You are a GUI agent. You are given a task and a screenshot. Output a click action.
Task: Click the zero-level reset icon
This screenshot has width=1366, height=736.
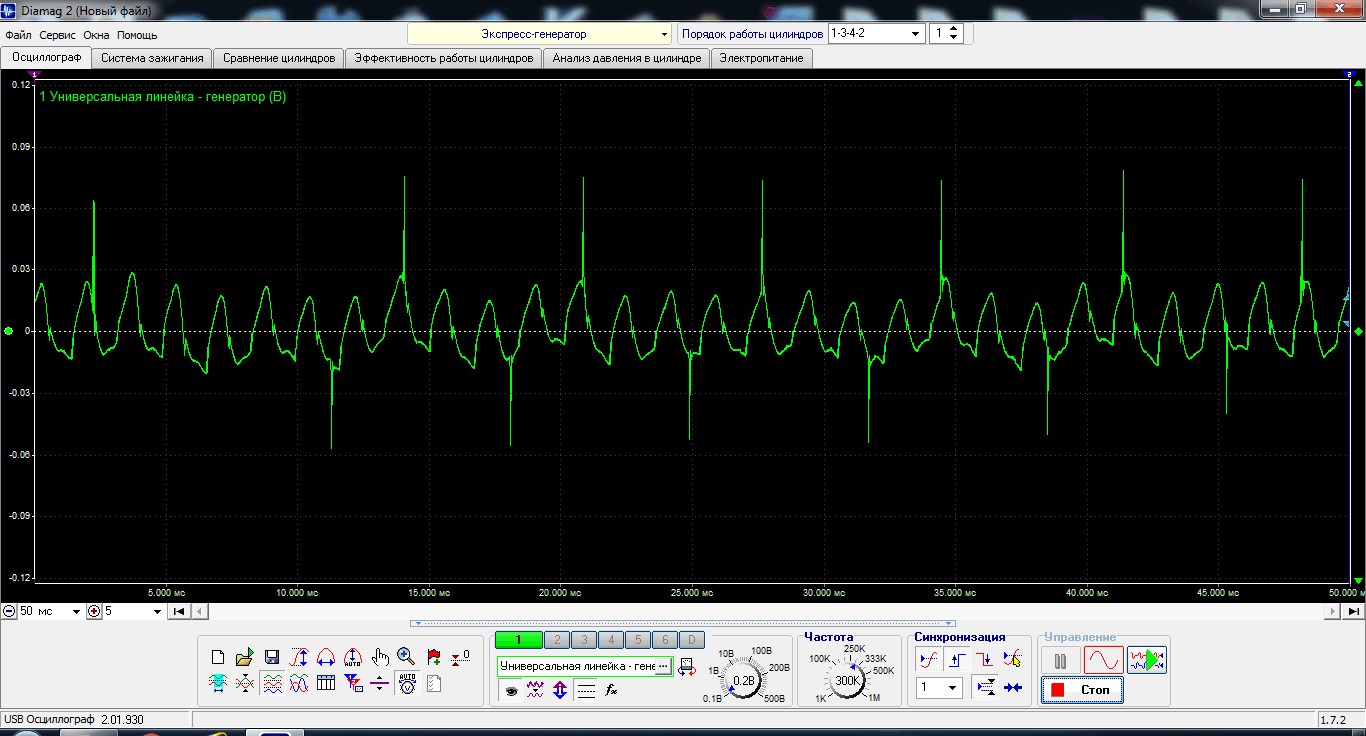tap(460, 657)
